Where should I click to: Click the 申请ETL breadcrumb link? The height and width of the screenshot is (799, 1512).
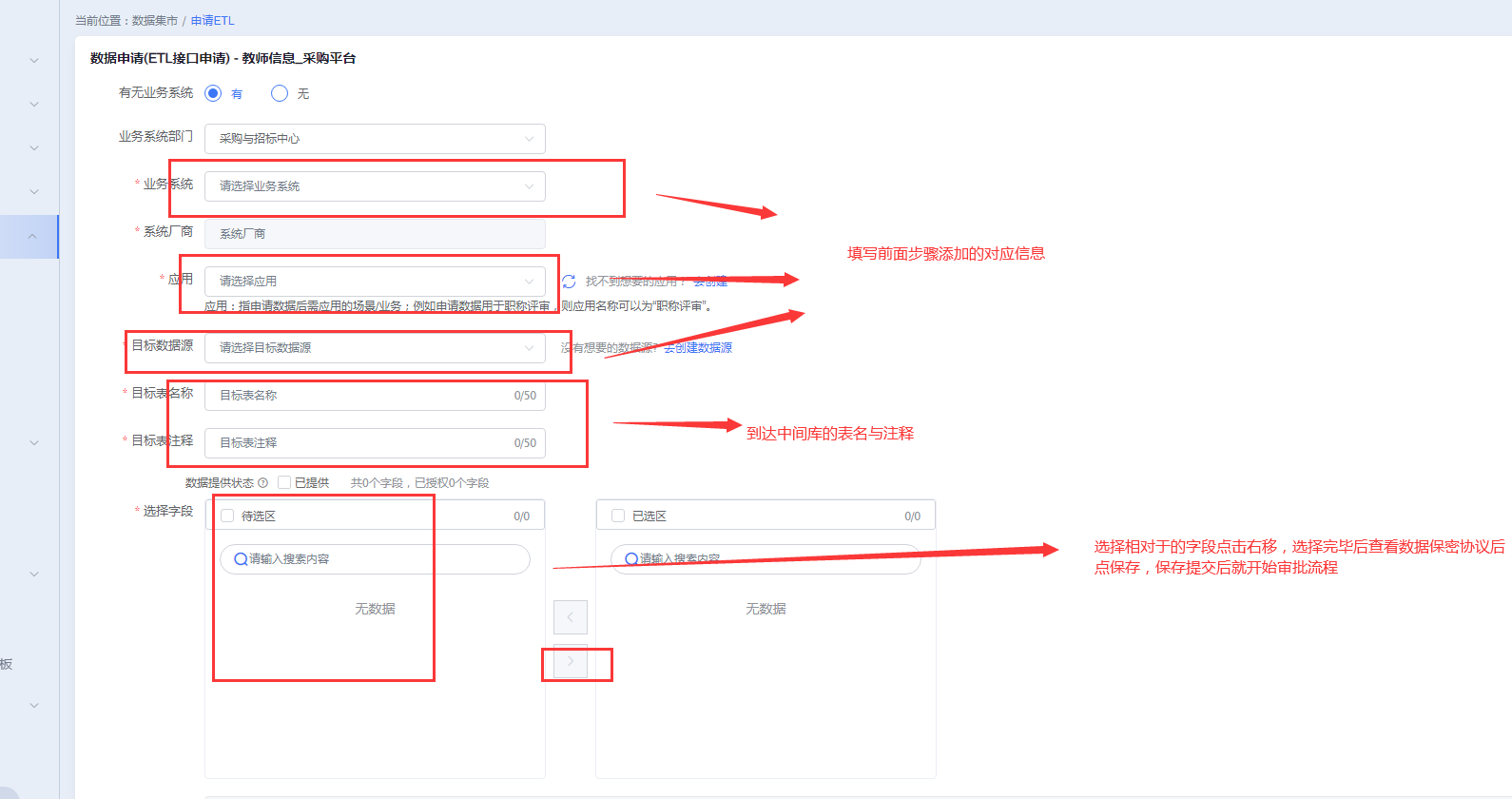click(x=212, y=20)
